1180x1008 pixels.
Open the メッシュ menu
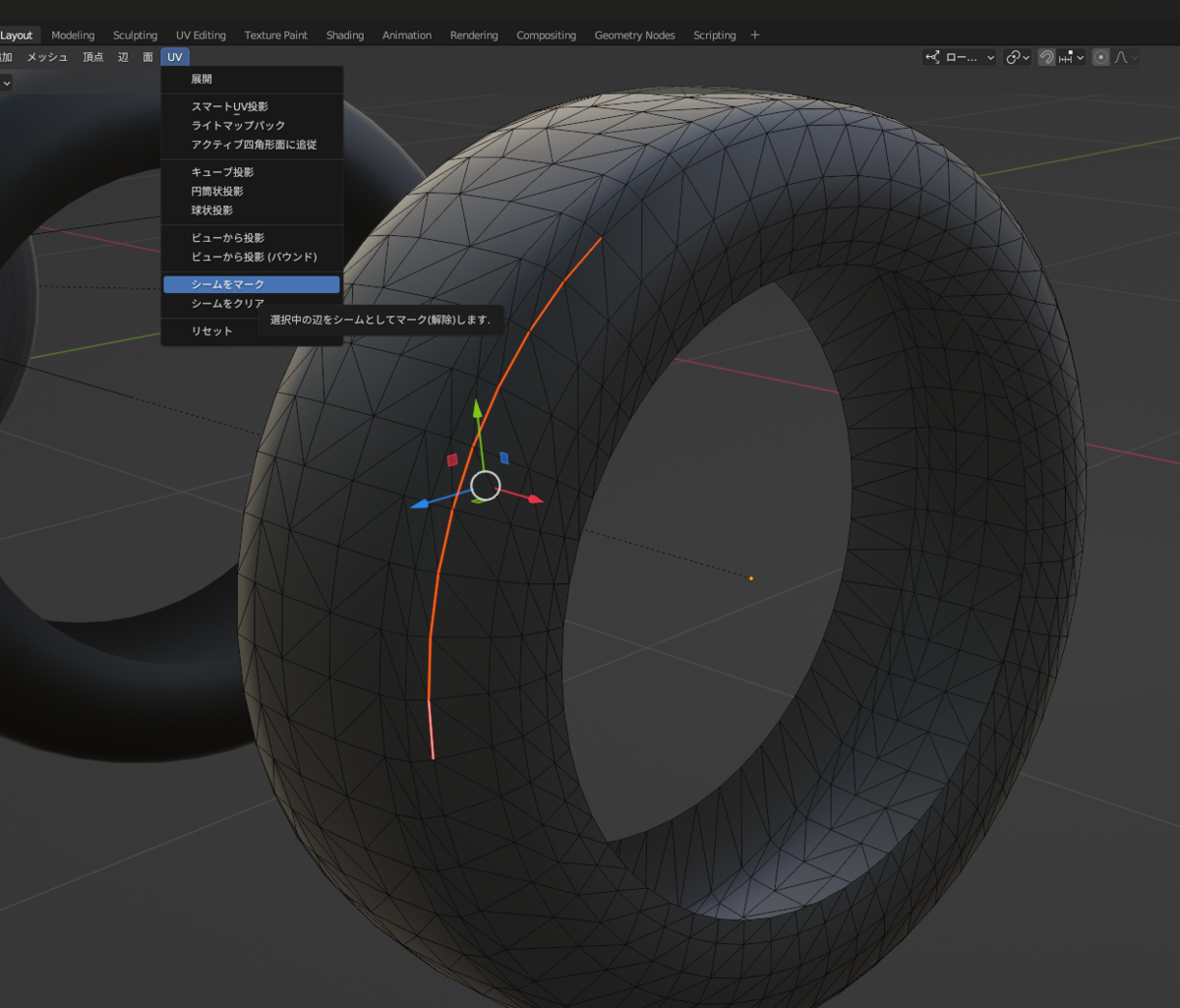47,57
